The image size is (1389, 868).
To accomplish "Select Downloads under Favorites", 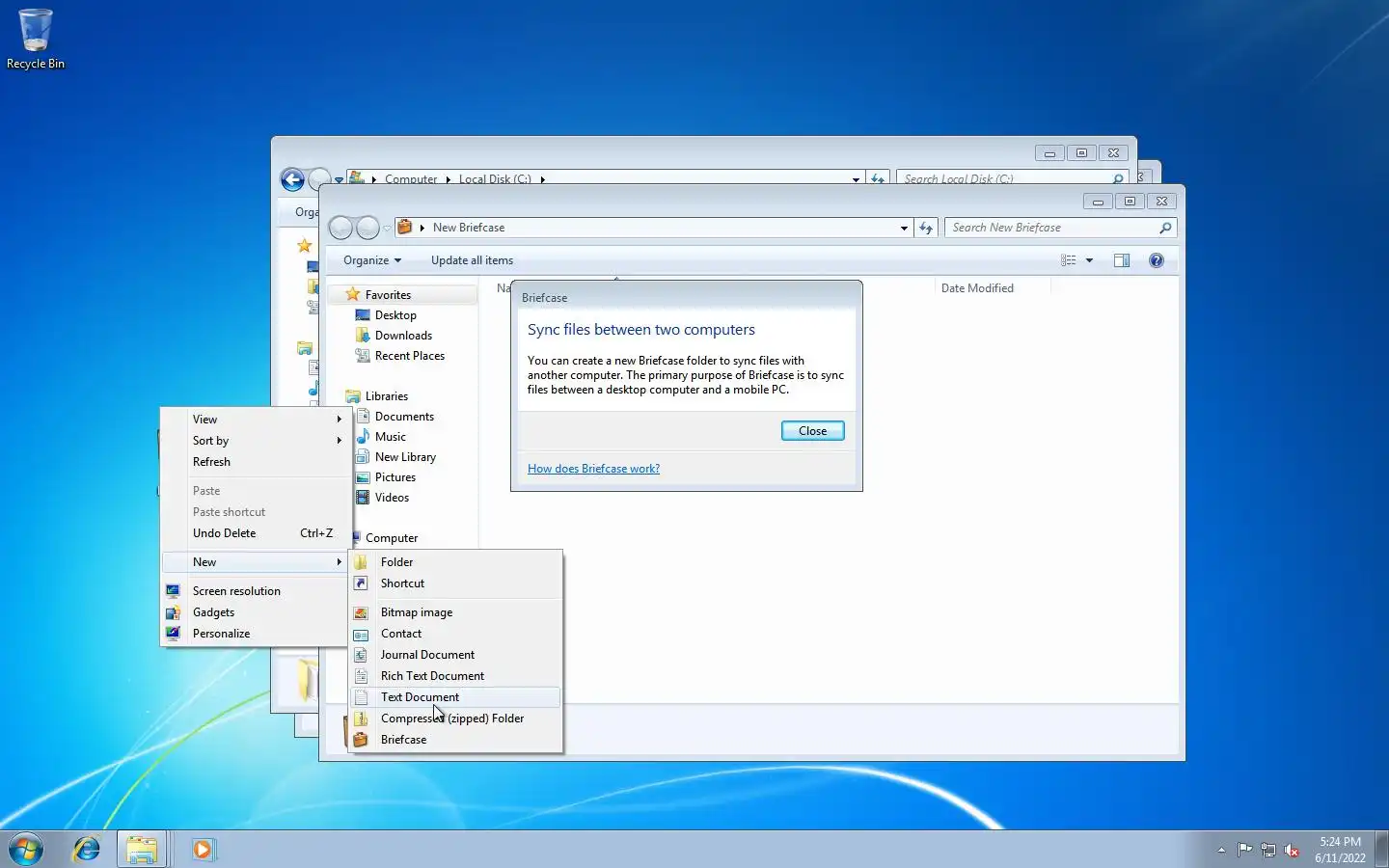I will pyautogui.click(x=403, y=336).
